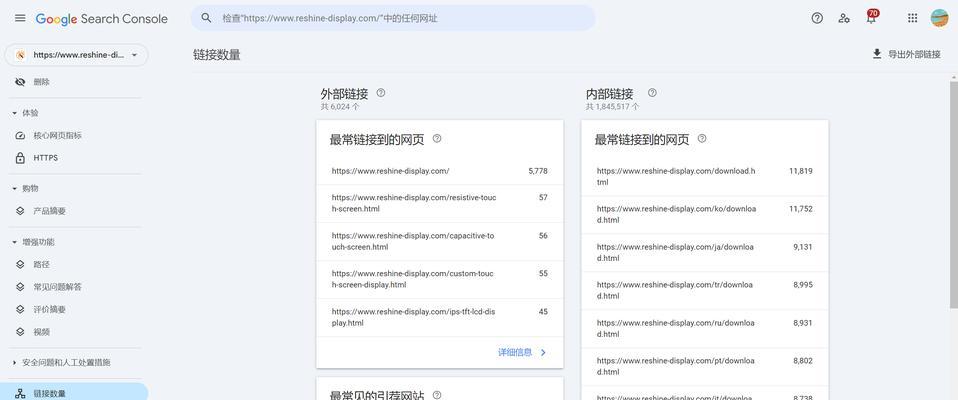Image resolution: width=958 pixels, height=400 pixels.
Task: Click the Google Search Console logo
Action: coord(101,19)
